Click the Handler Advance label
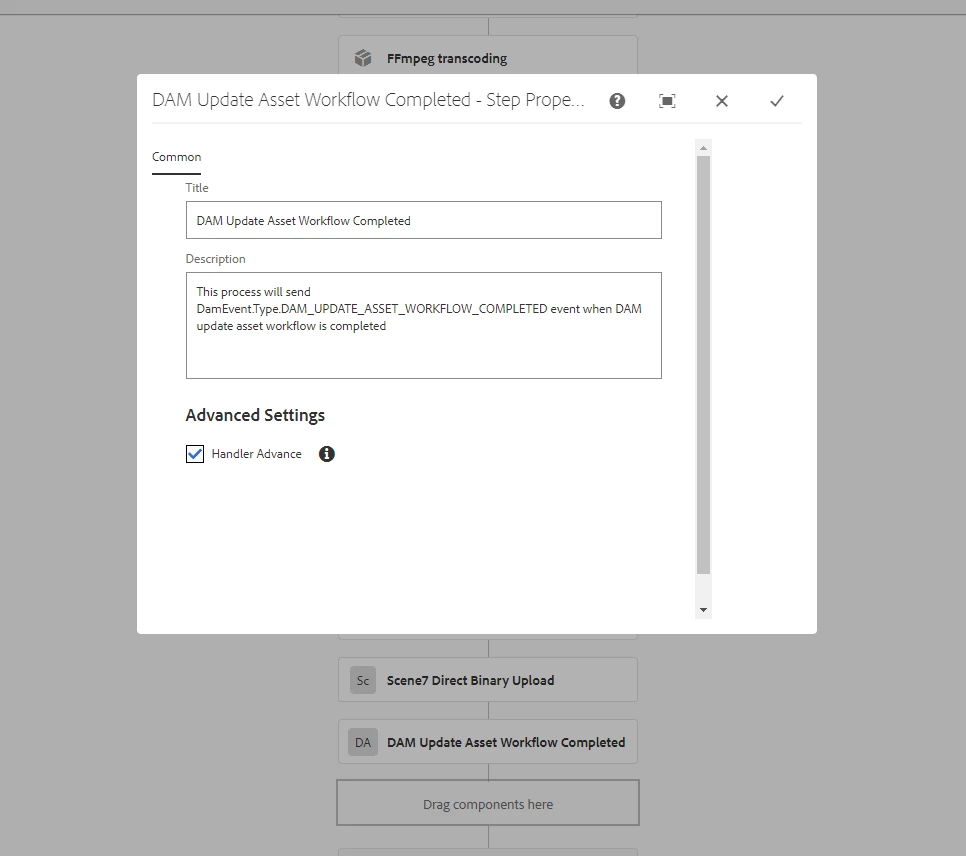The width and height of the screenshot is (966, 856). point(256,454)
